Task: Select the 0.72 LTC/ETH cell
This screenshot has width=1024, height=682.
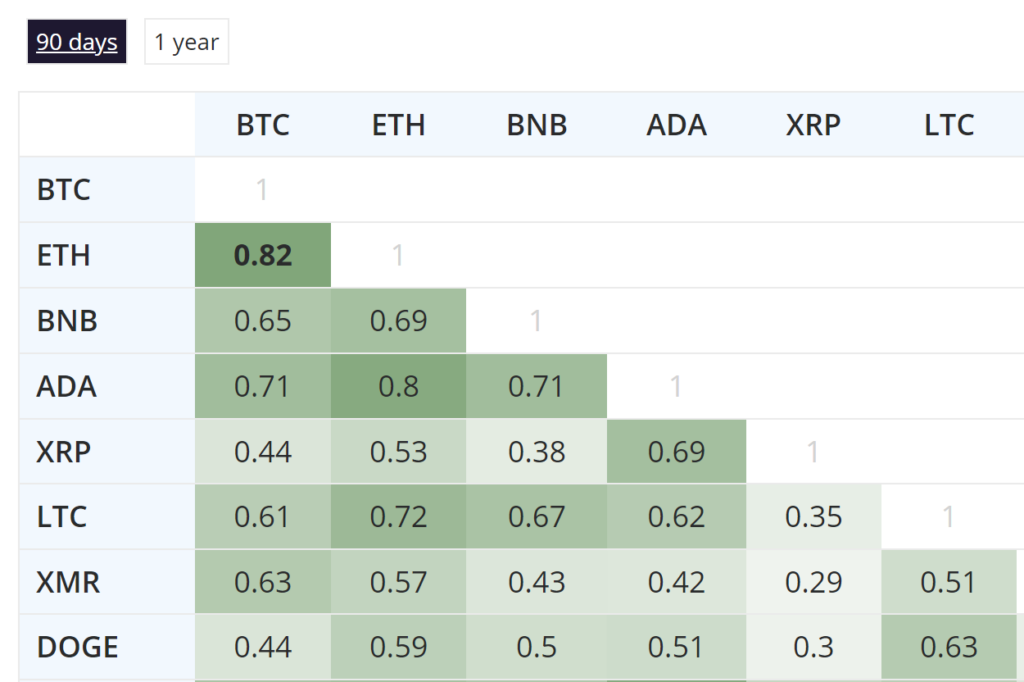Action: coord(398,517)
